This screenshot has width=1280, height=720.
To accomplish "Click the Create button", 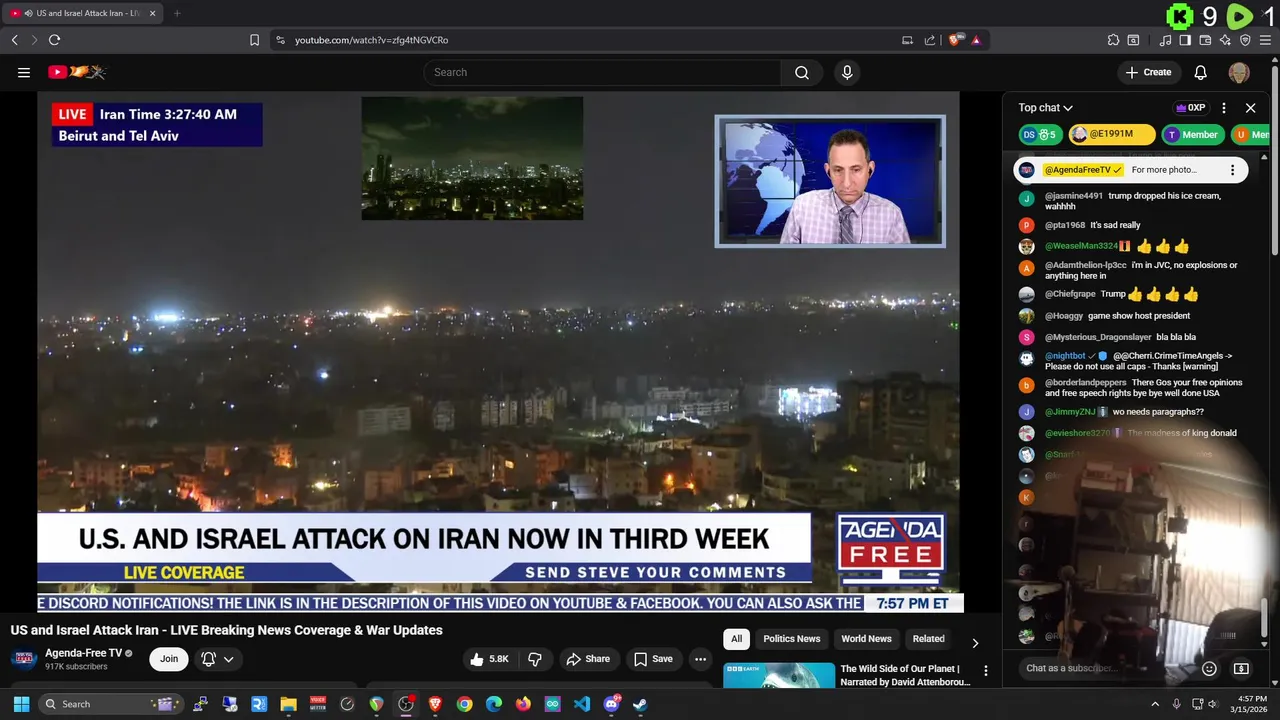I will 1148,72.
